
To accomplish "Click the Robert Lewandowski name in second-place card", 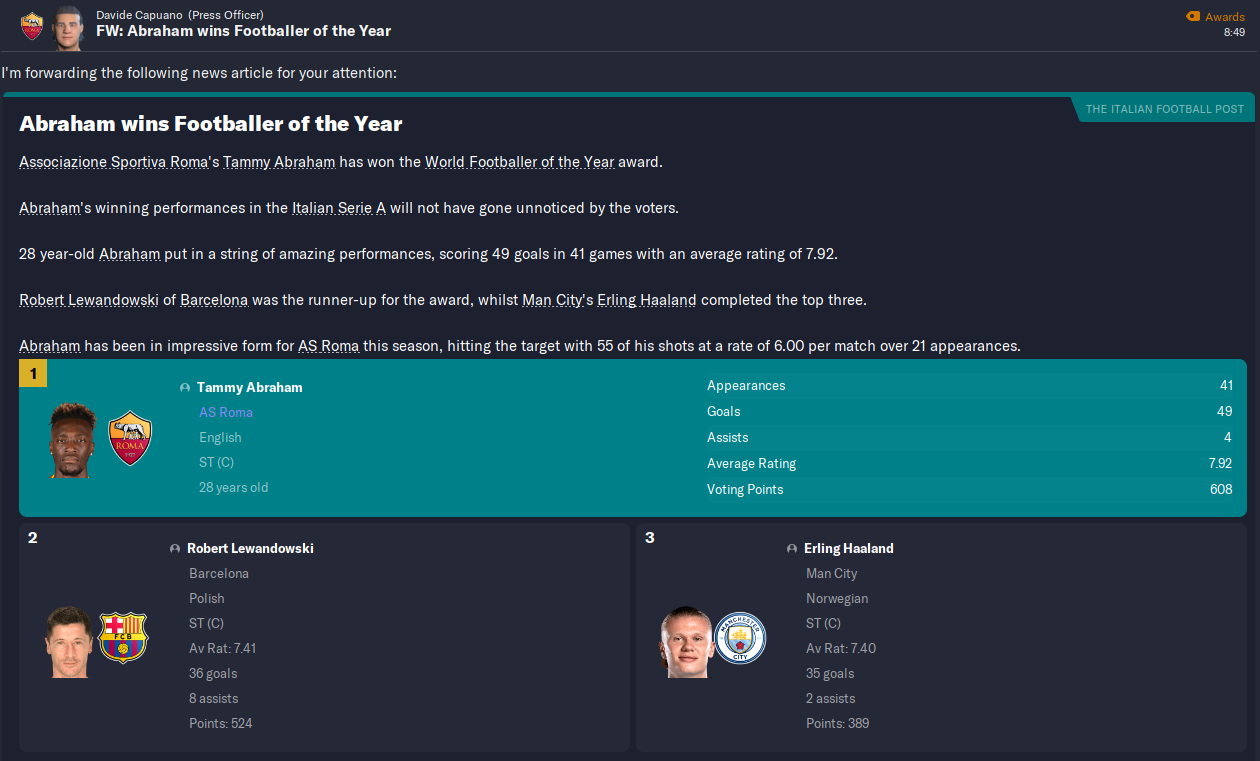I will (250, 548).
